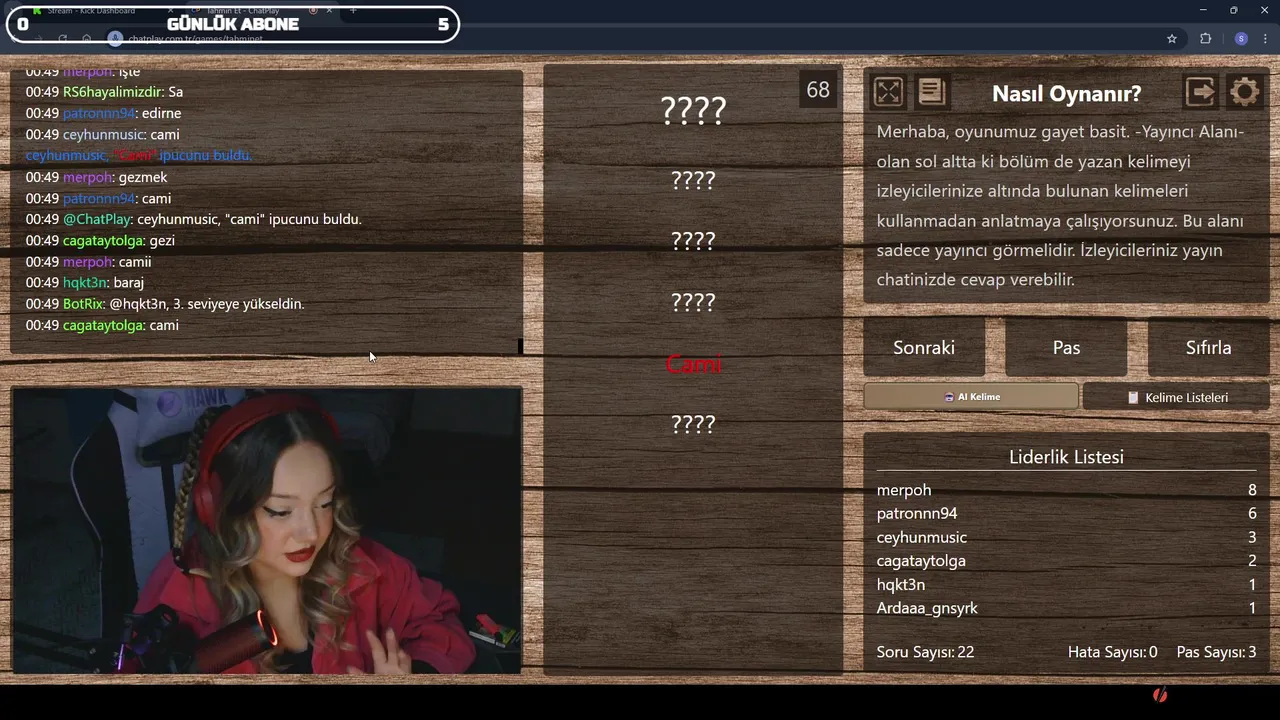This screenshot has width=1280, height=720.
Task: Click the 68 countdown timer
Action: tap(818, 90)
